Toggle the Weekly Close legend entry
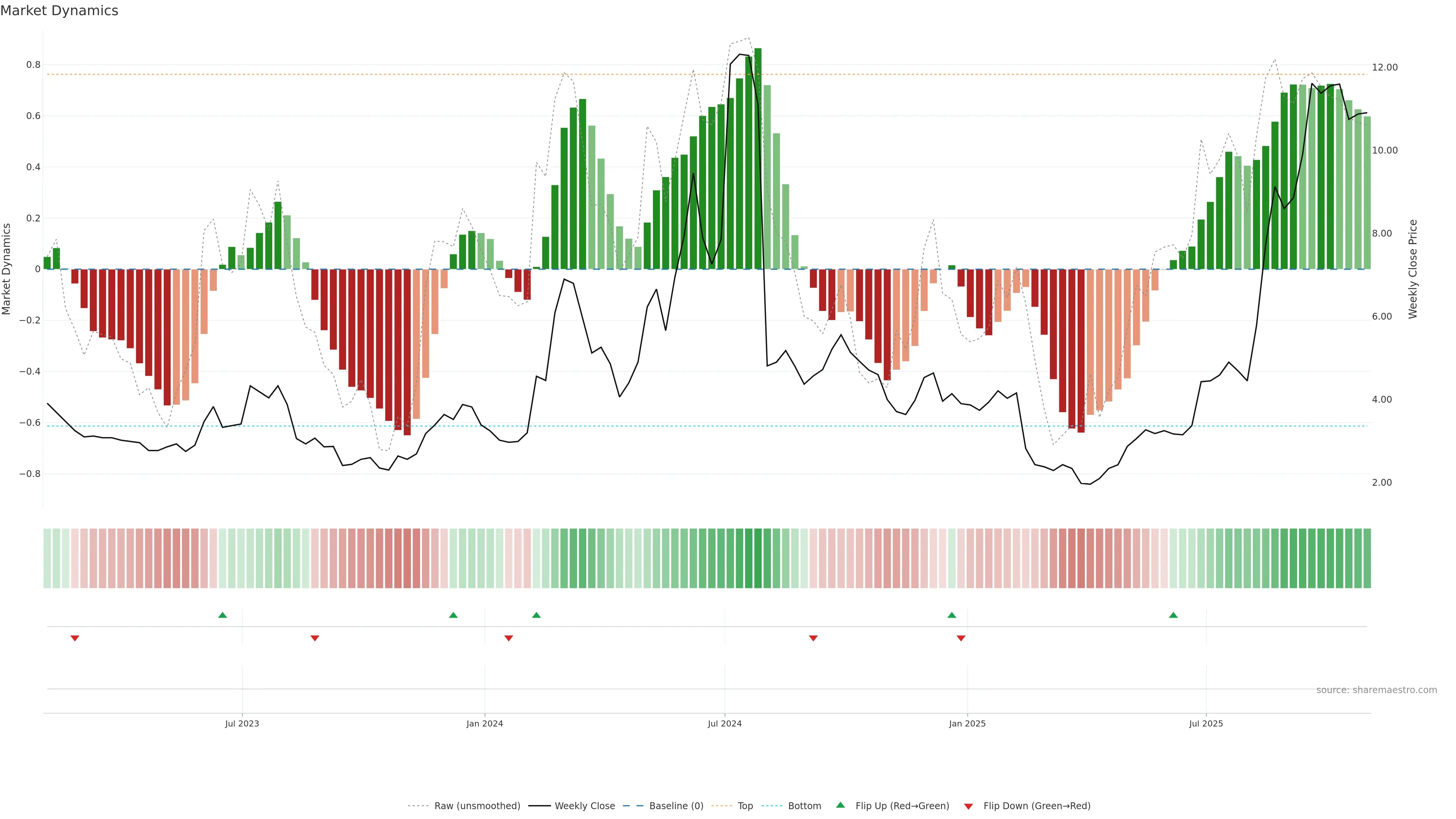1456x819 pixels. [584, 805]
